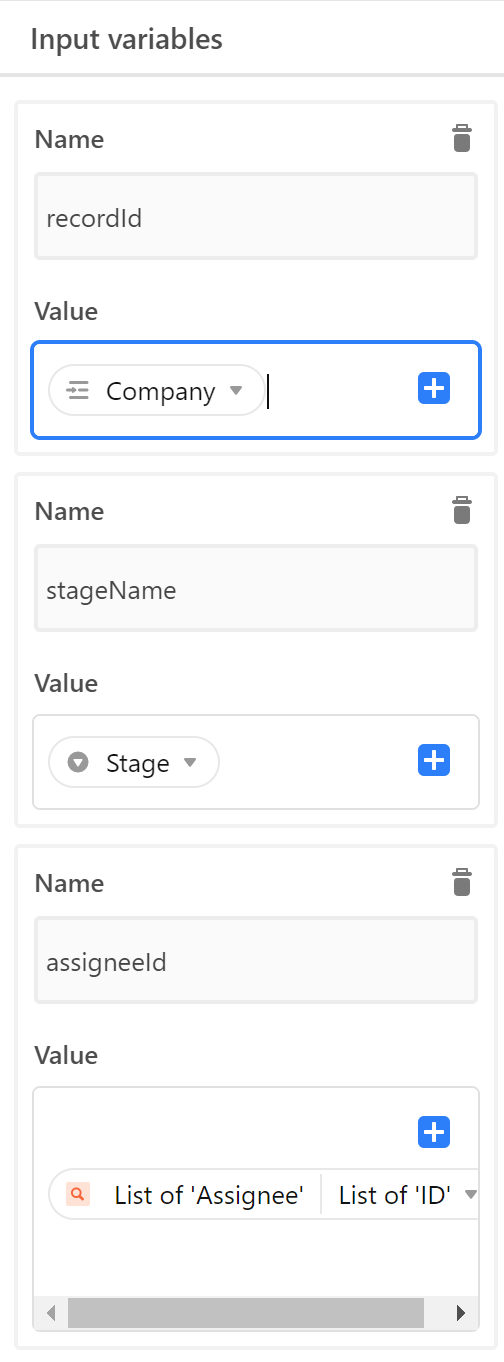Viewport: 504px width, 1362px height.
Task: Delete the stageName input variable
Action: pos(461,511)
